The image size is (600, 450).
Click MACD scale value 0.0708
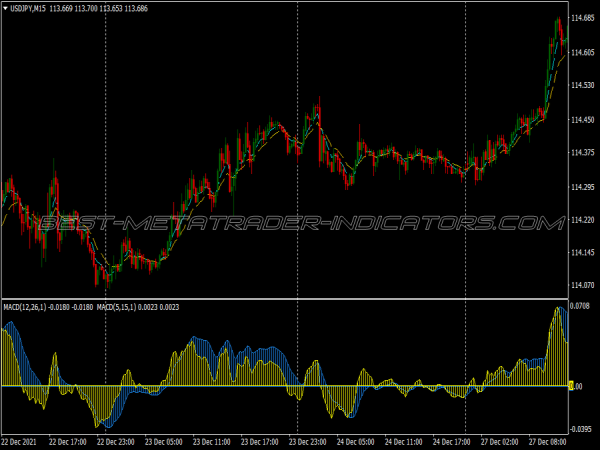(580, 306)
